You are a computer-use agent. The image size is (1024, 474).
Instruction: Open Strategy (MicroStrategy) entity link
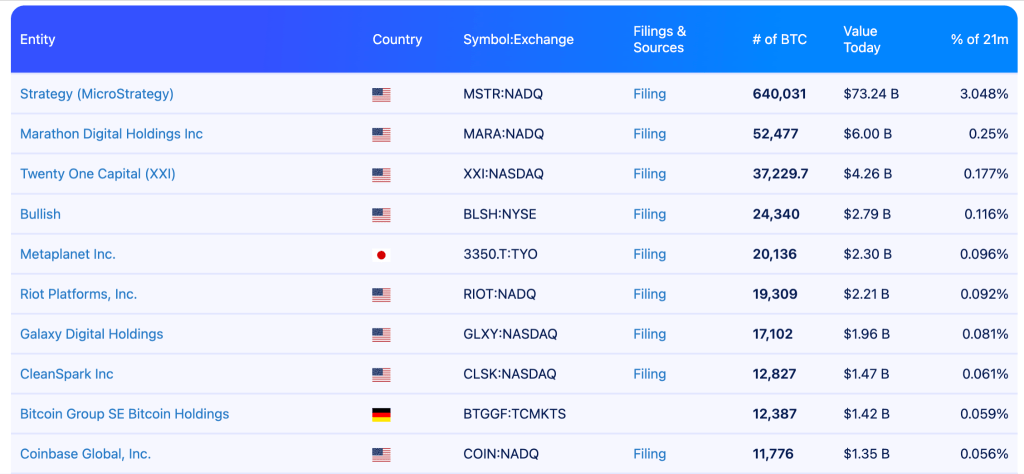tap(97, 94)
